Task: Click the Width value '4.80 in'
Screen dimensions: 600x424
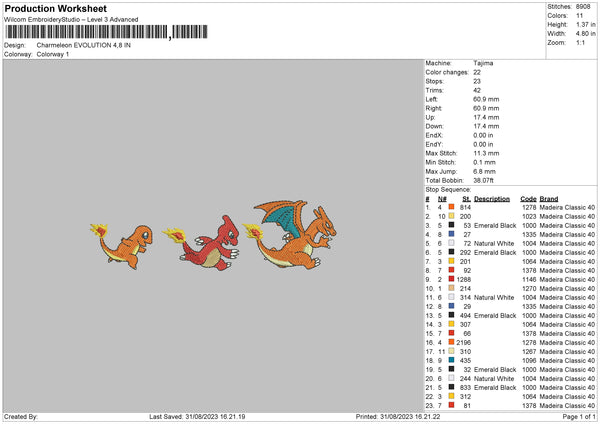Action: click(585, 34)
